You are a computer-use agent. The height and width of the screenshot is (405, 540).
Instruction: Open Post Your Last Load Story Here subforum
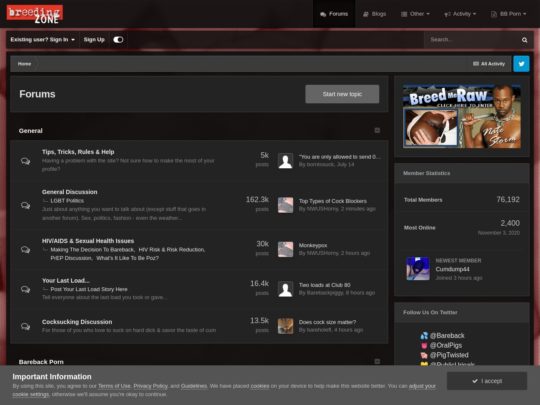coord(89,289)
